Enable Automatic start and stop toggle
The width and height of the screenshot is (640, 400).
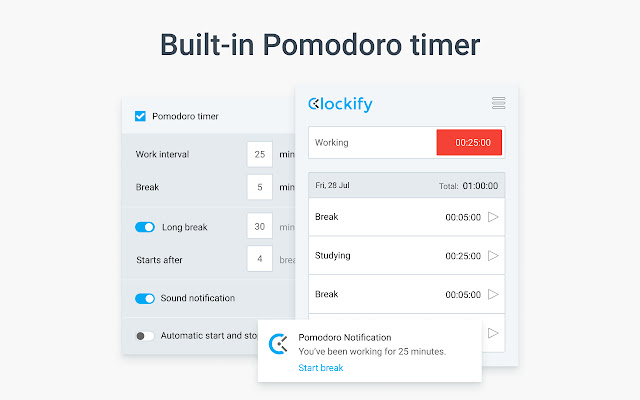(145, 336)
